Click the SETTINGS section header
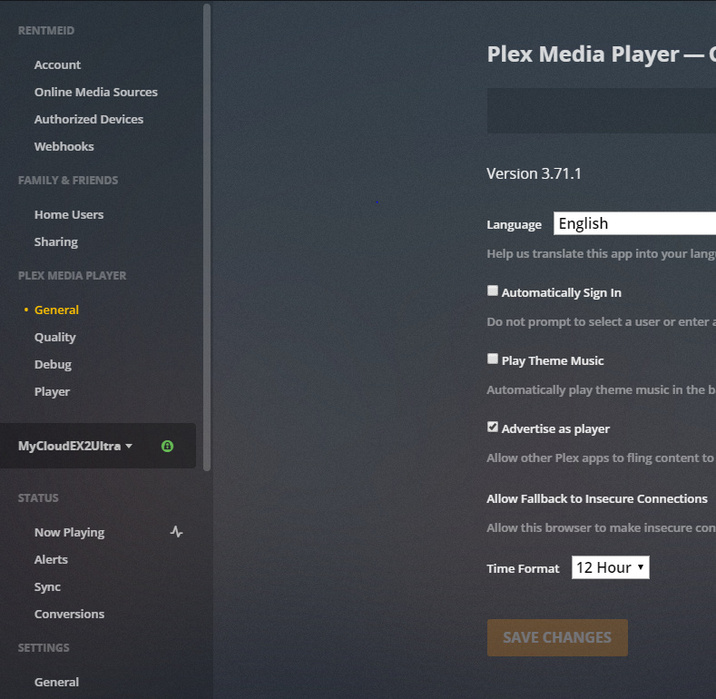The image size is (716, 699). coord(44,648)
